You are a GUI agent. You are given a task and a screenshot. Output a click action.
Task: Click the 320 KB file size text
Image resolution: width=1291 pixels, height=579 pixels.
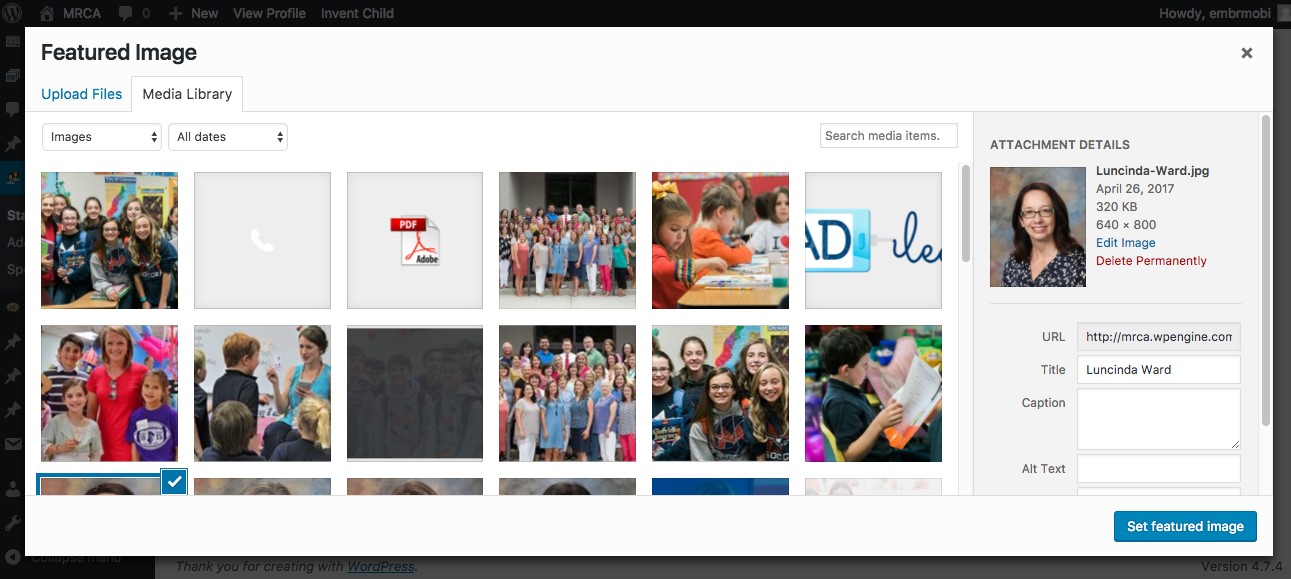tap(1116, 207)
